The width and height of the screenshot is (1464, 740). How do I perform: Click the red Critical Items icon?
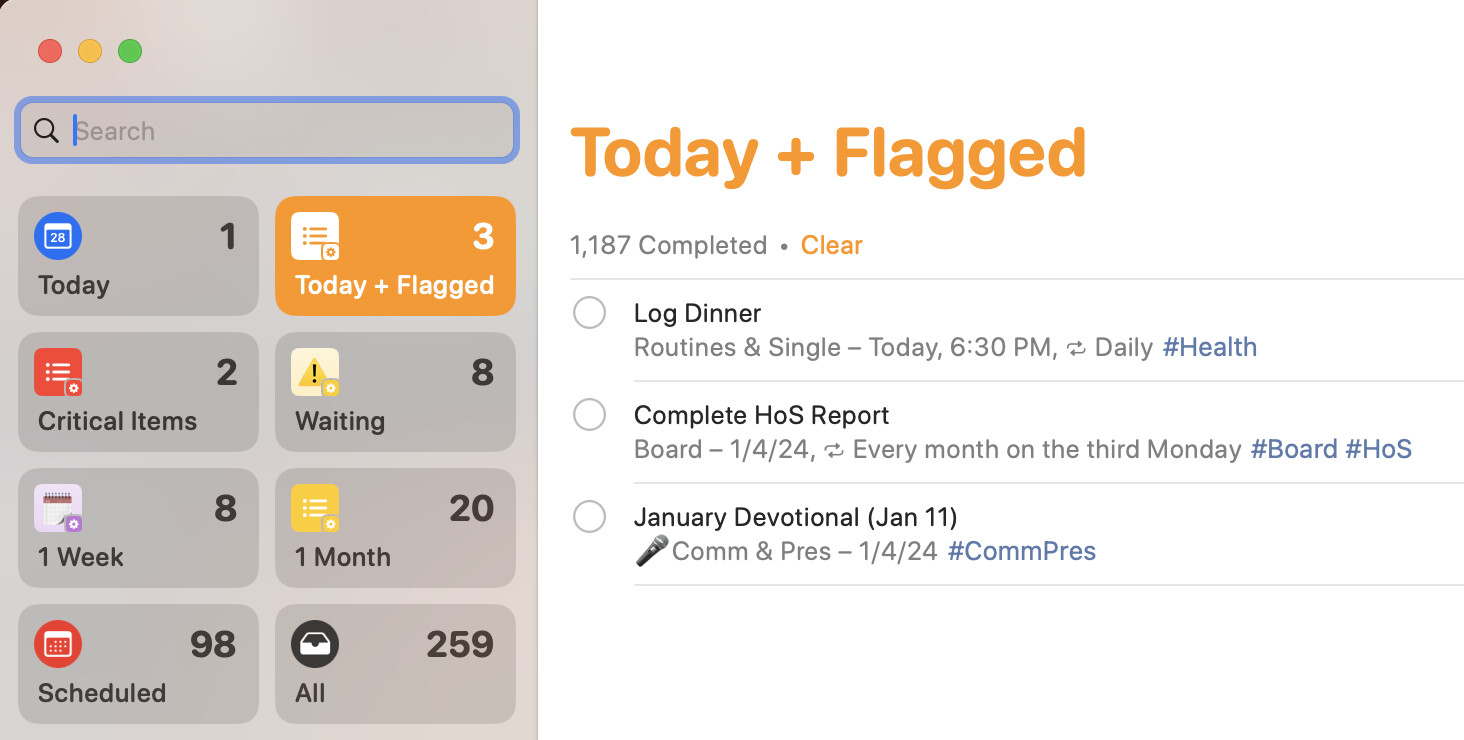(x=58, y=373)
